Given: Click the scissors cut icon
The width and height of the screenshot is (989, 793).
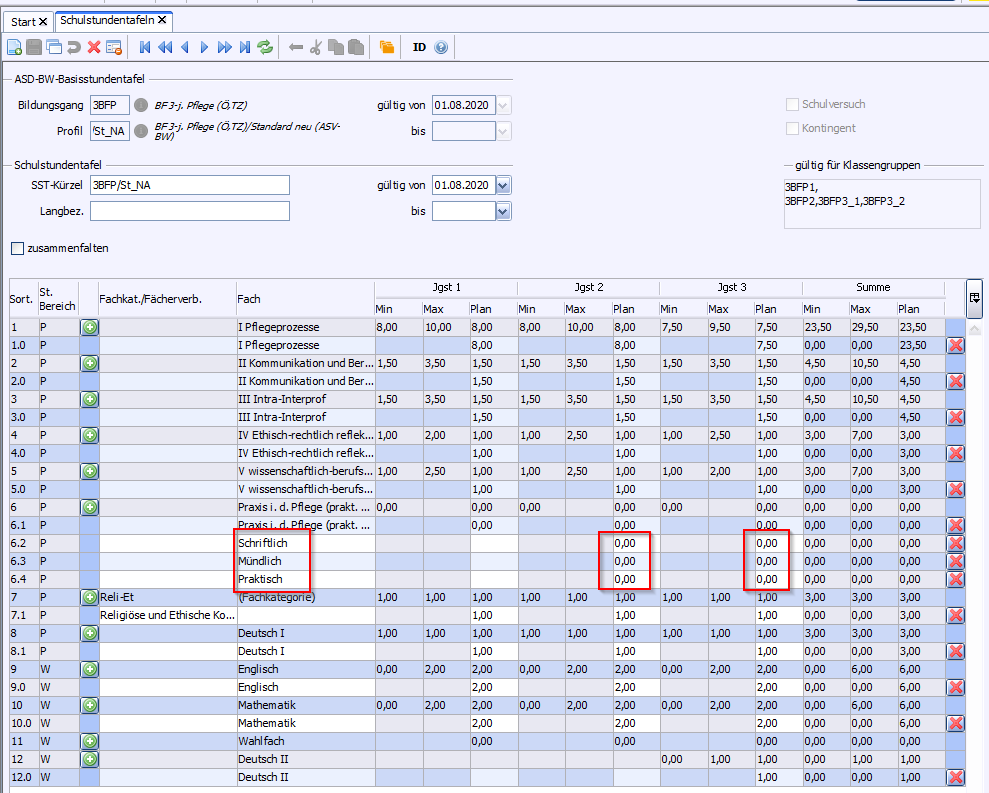Looking at the screenshot, I should 315,47.
